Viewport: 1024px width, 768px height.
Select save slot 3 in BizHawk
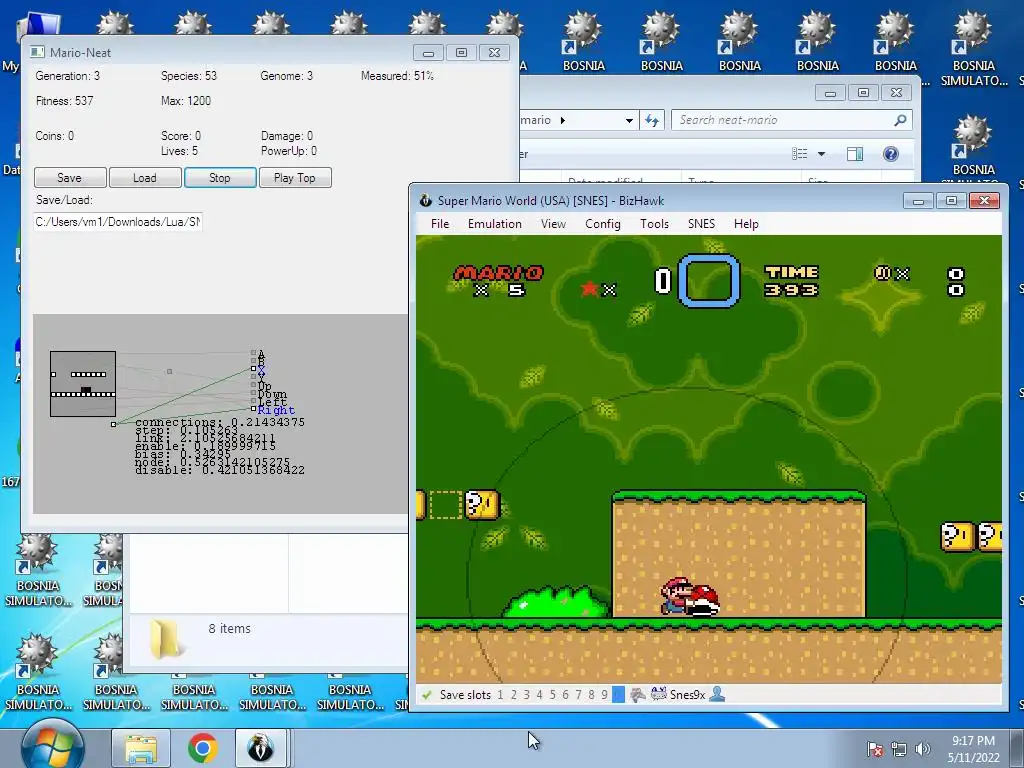click(x=526, y=695)
